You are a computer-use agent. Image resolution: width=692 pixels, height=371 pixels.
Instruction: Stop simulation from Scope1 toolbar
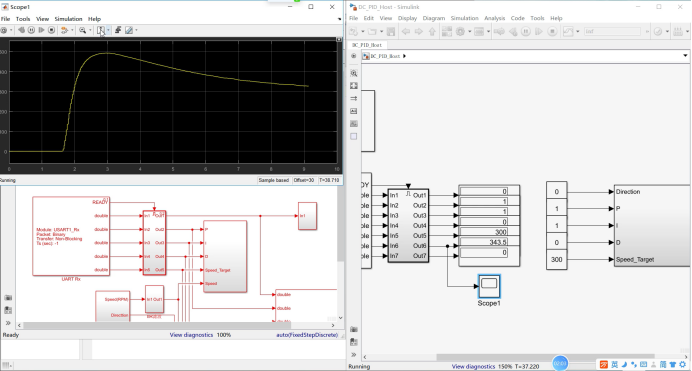click(x=52, y=30)
